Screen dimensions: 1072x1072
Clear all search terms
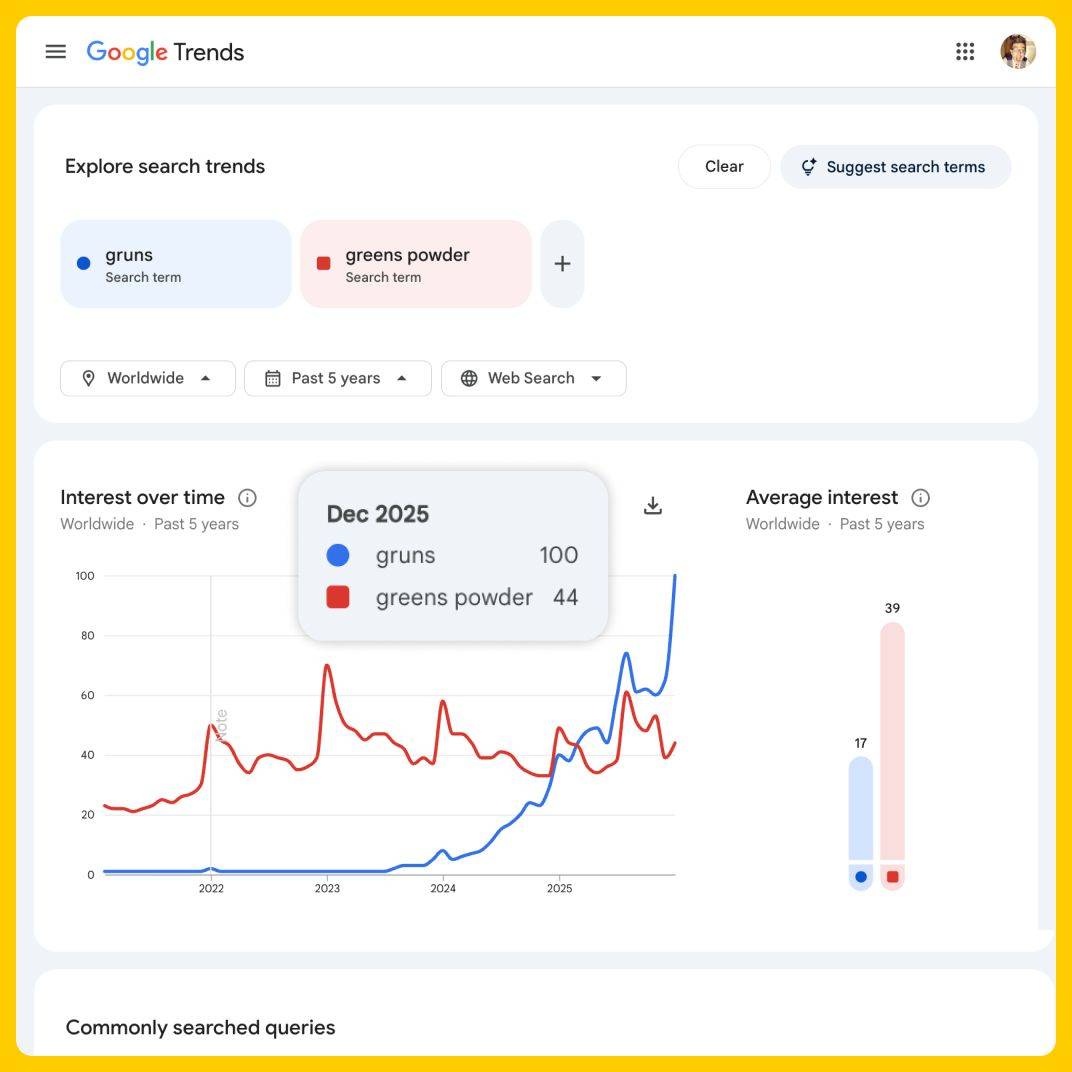(x=724, y=166)
